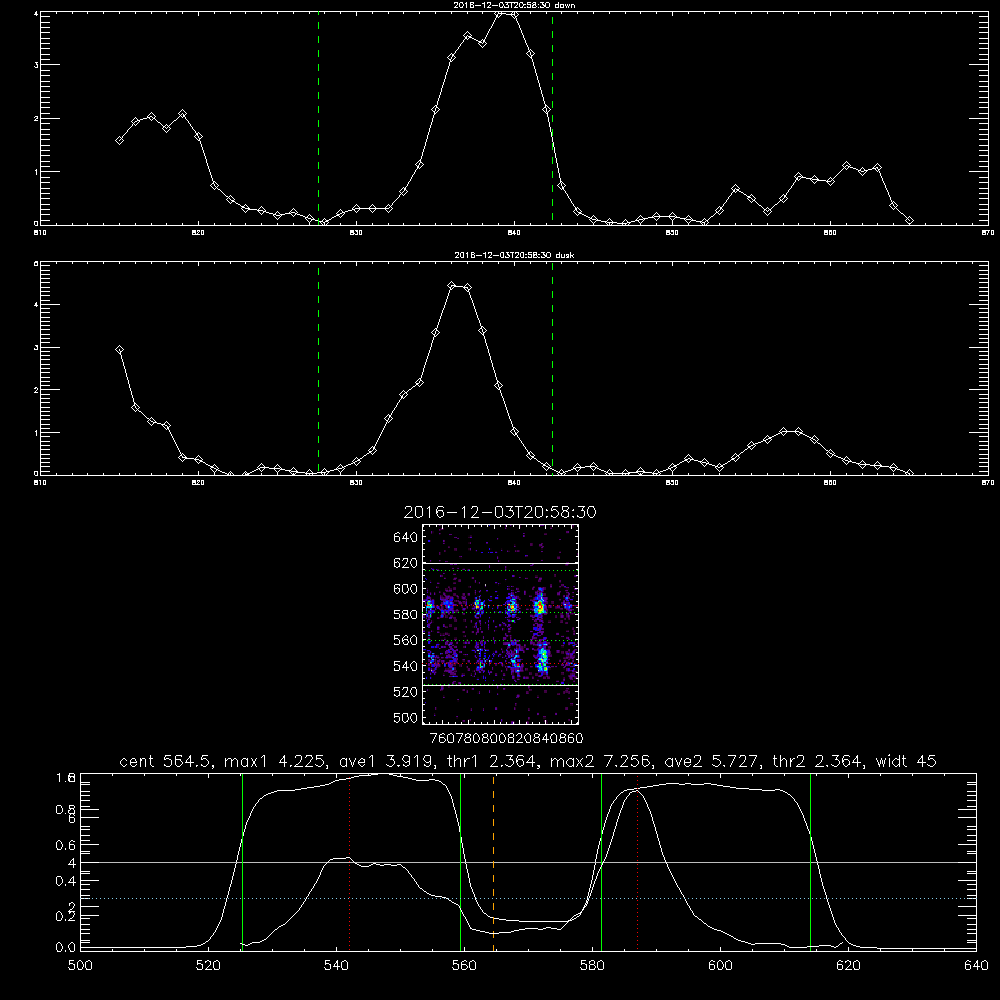The height and width of the screenshot is (1000, 1000).
Task: Select the red dotted line near 542 in bottom plot
Action: pyautogui.click(x=349, y=862)
